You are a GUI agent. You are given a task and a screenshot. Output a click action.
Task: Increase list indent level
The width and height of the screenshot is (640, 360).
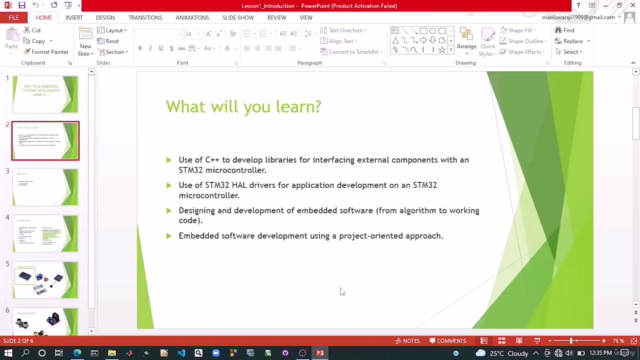point(294,34)
